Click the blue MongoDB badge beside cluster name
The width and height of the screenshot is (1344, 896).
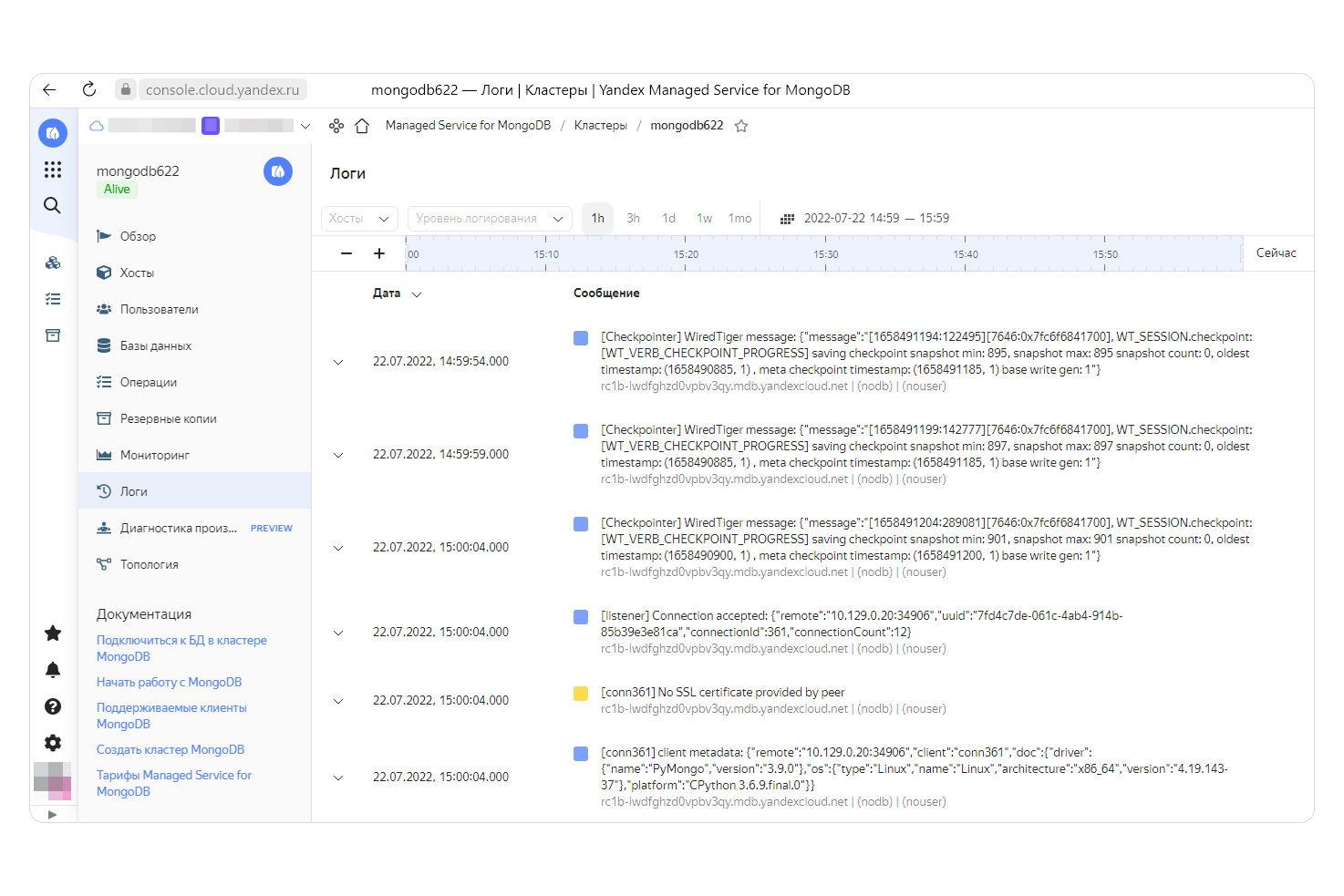pyautogui.click(x=278, y=171)
